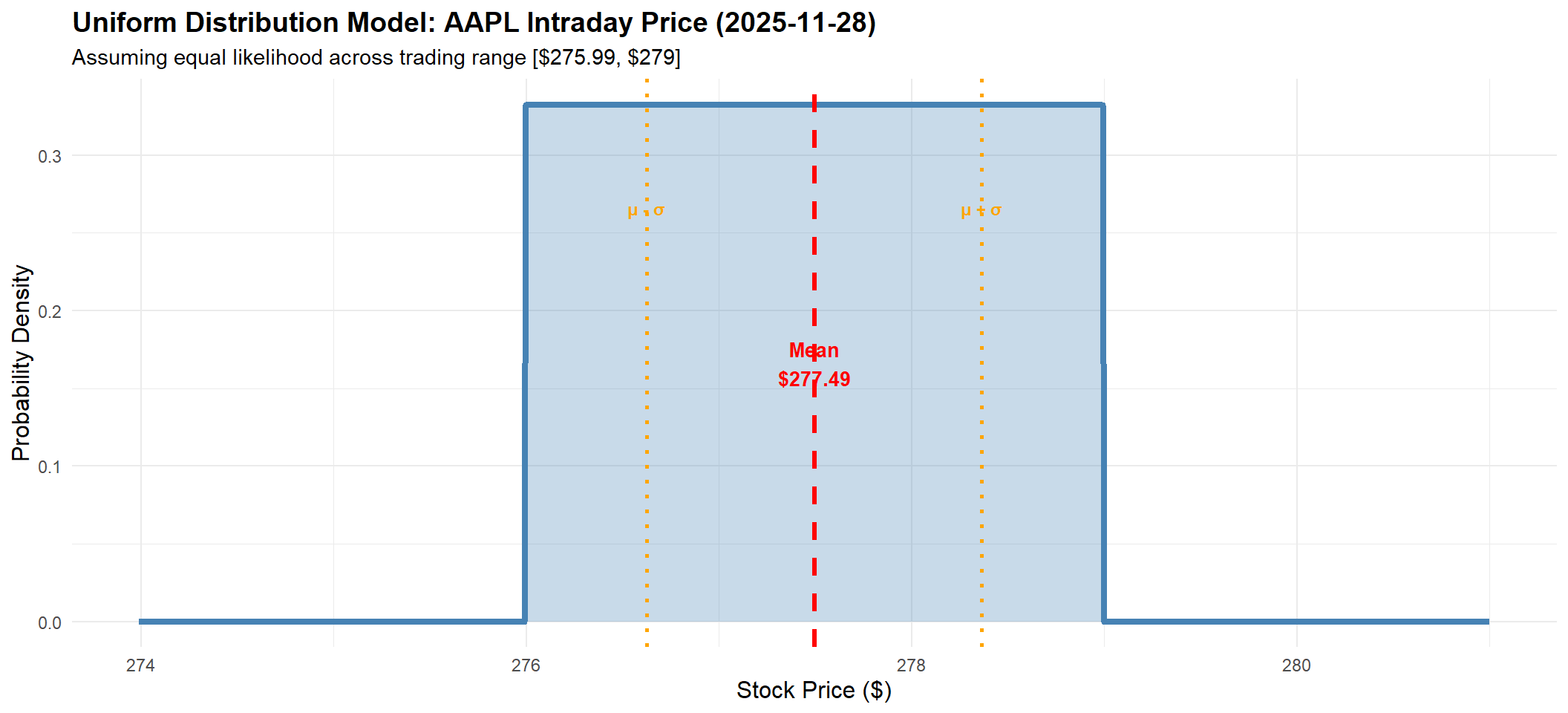
Task: Click the 278 tick label on x-axis
Action: point(911,665)
